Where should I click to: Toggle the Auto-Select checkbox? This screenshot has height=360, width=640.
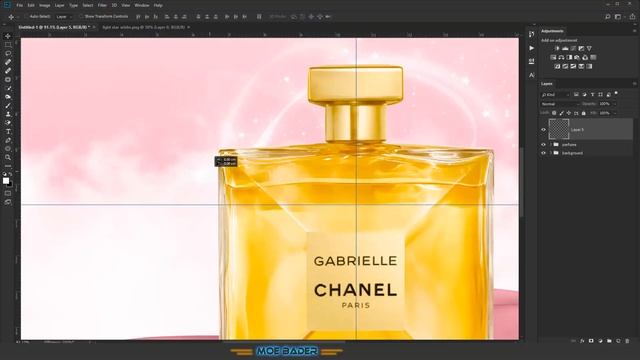27,17
